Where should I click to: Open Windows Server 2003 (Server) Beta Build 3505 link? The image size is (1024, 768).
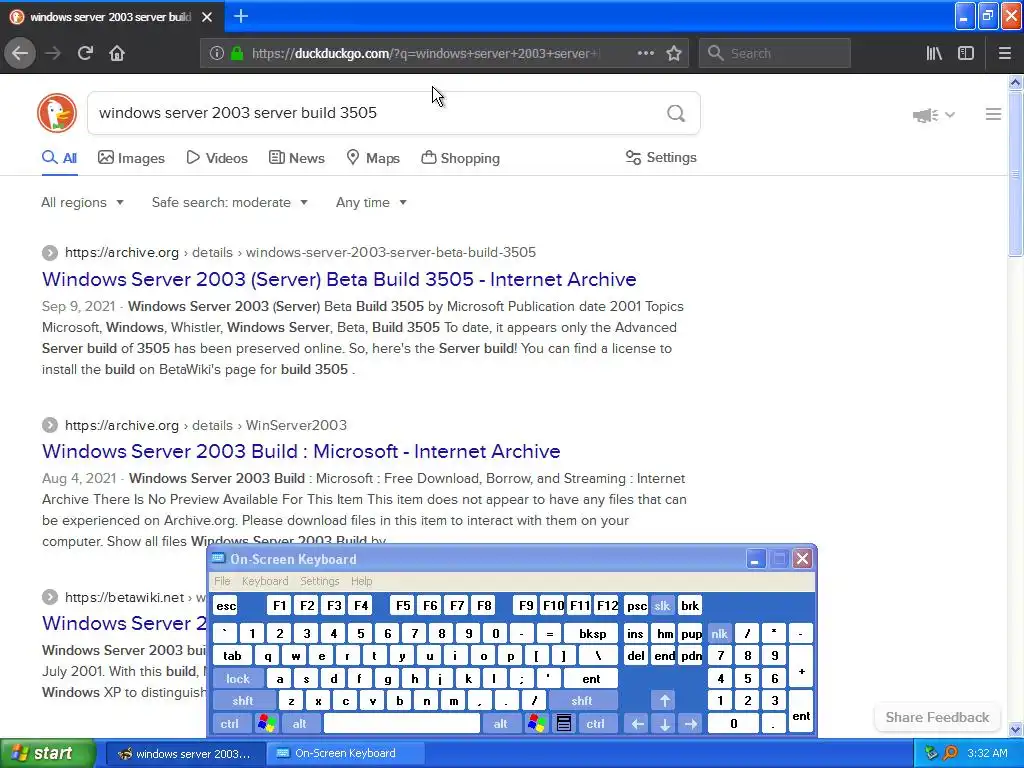pos(339,279)
